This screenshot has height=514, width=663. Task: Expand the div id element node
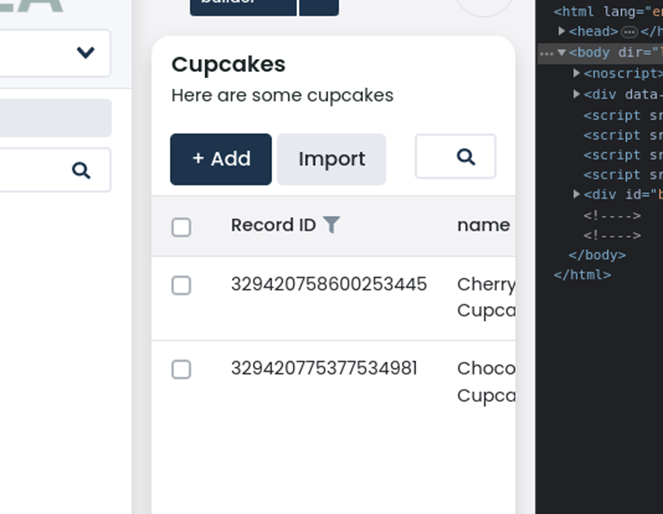[x=576, y=194]
